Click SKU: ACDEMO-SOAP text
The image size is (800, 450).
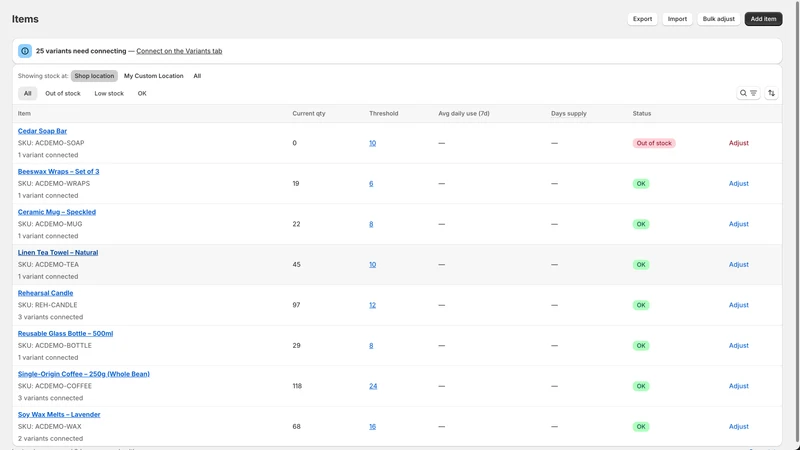[x=51, y=143]
